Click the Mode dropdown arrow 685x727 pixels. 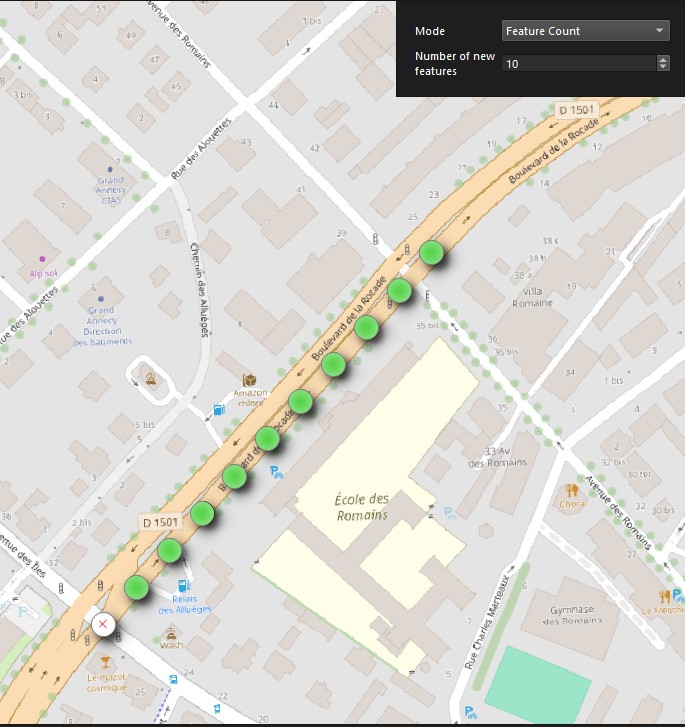click(x=659, y=31)
